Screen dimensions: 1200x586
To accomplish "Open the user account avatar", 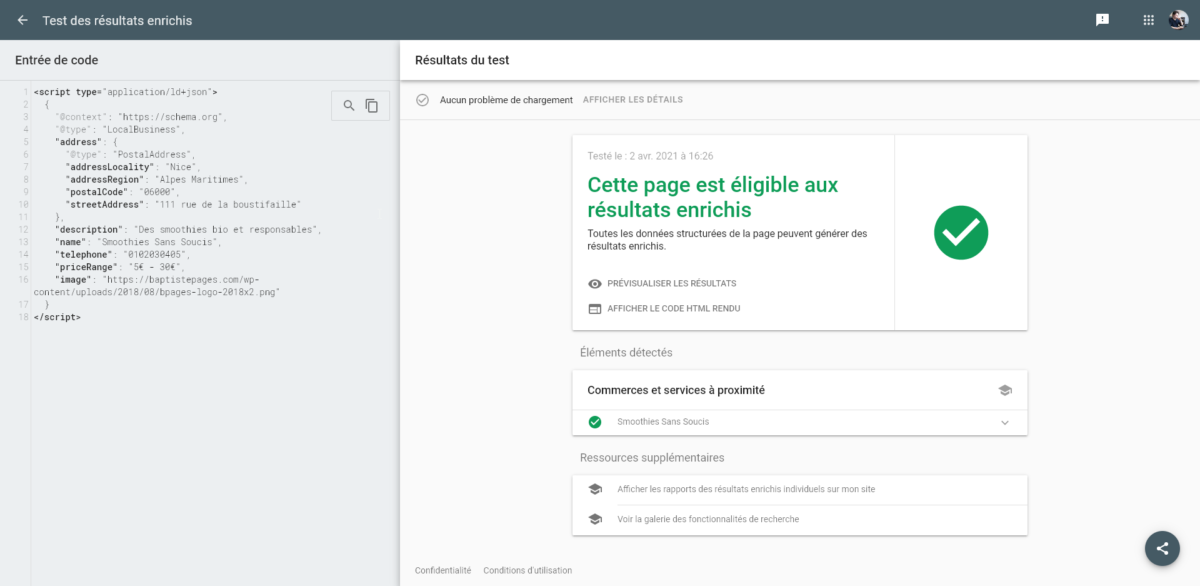I will (x=1178, y=20).
